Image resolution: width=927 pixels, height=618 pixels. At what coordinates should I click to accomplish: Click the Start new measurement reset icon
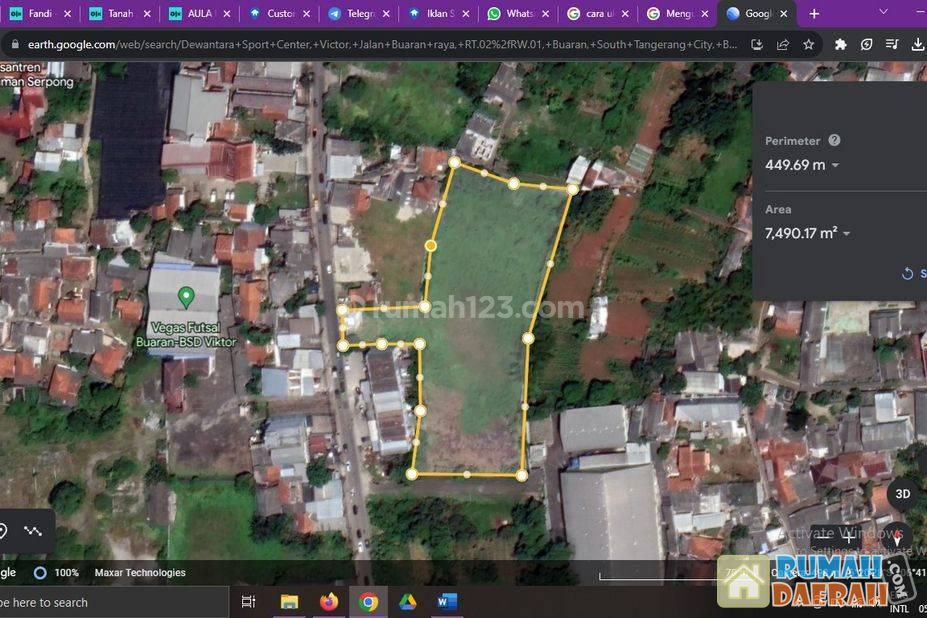click(907, 273)
